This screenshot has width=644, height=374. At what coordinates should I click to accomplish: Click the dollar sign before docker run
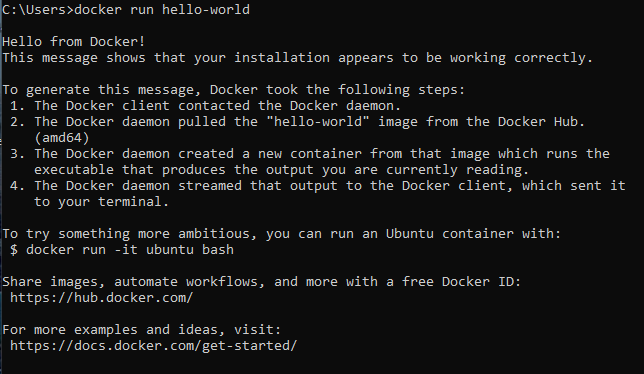tap(14, 250)
